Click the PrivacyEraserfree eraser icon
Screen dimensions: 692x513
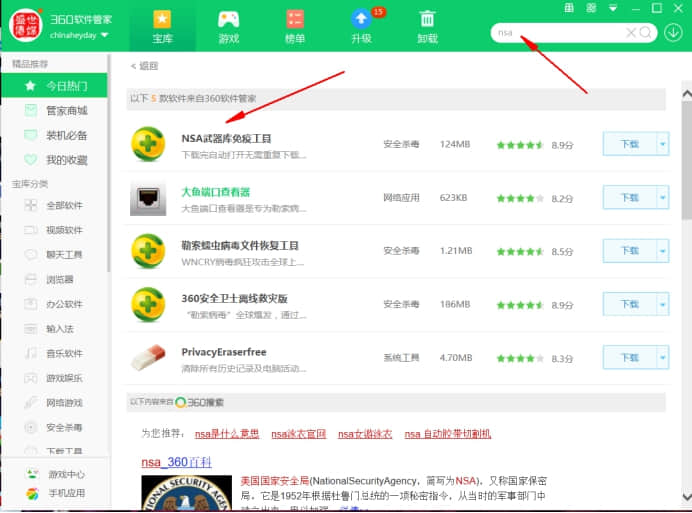(x=148, y=356)
